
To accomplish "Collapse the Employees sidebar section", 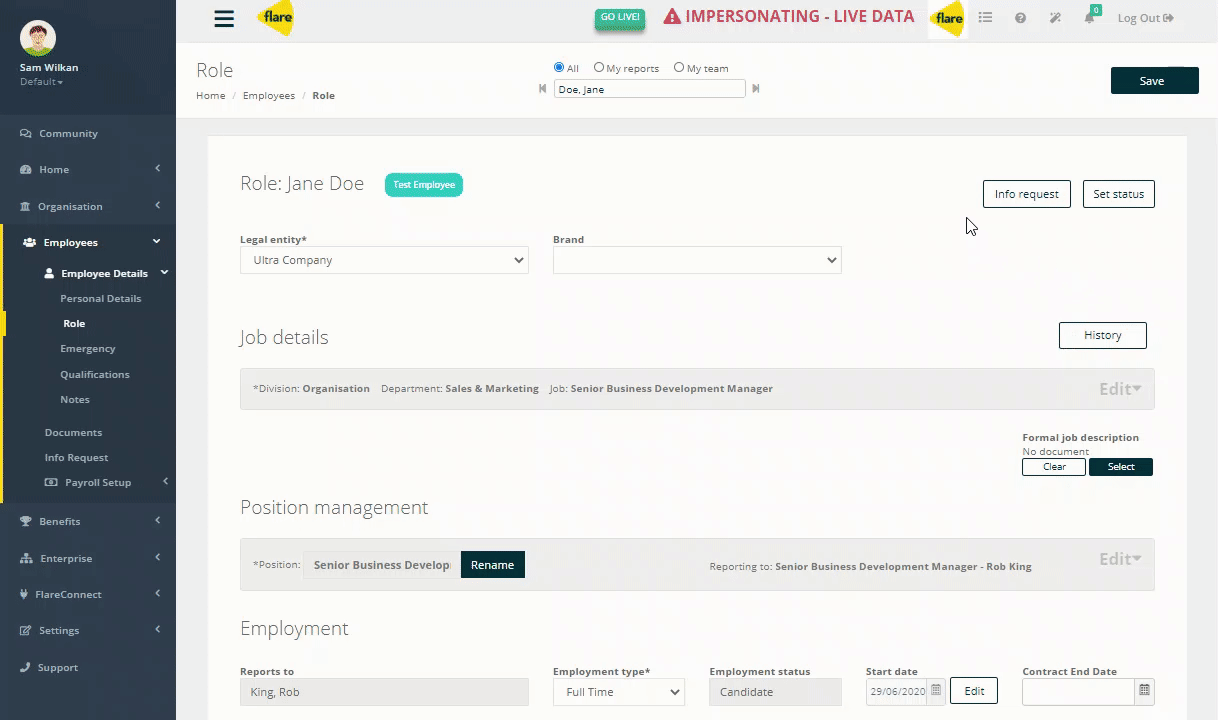I will click(157, 242).
